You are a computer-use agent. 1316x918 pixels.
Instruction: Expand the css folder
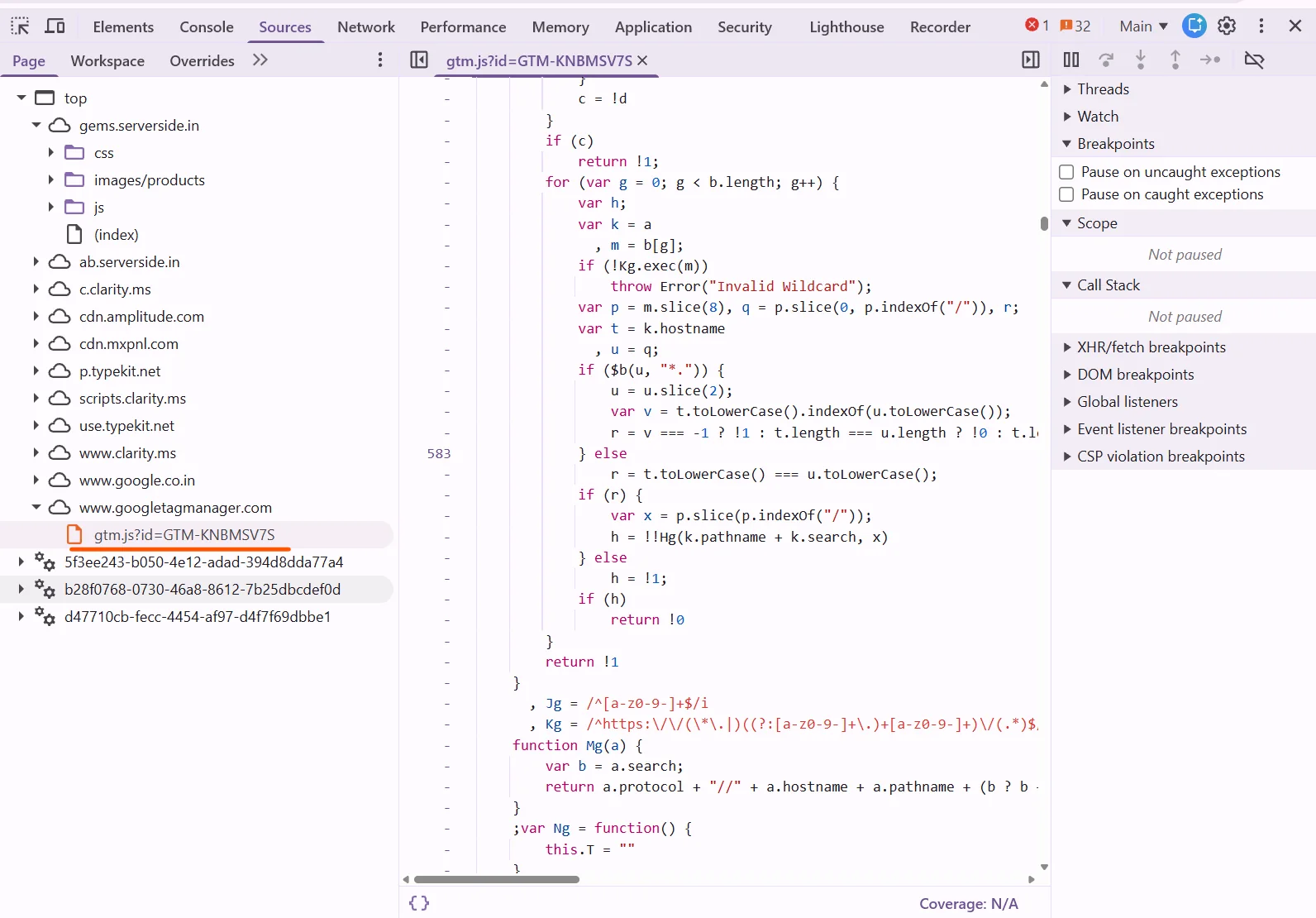(51, 153)
